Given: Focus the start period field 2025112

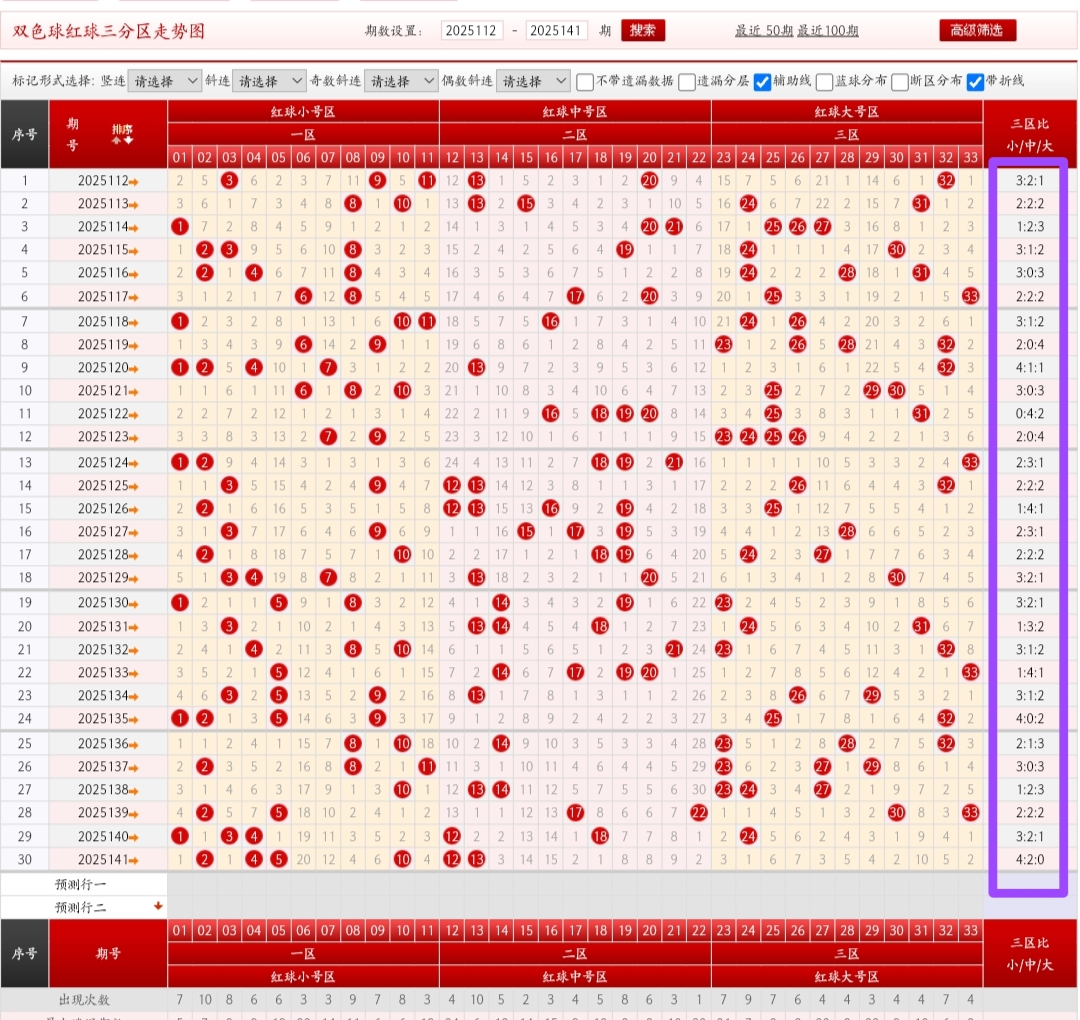Looking at the screenshot, I should (x=472, y=30).
